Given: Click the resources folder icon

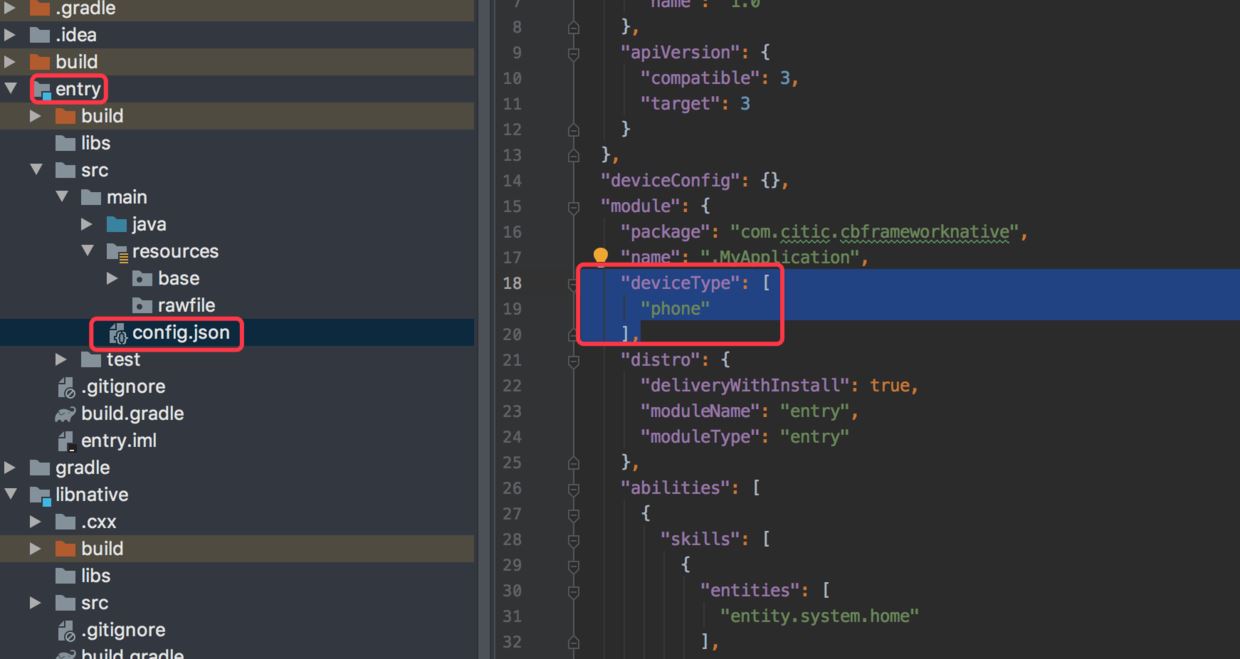Looking at the screenshot, I should pyautogui.click(x=117, y=251).
